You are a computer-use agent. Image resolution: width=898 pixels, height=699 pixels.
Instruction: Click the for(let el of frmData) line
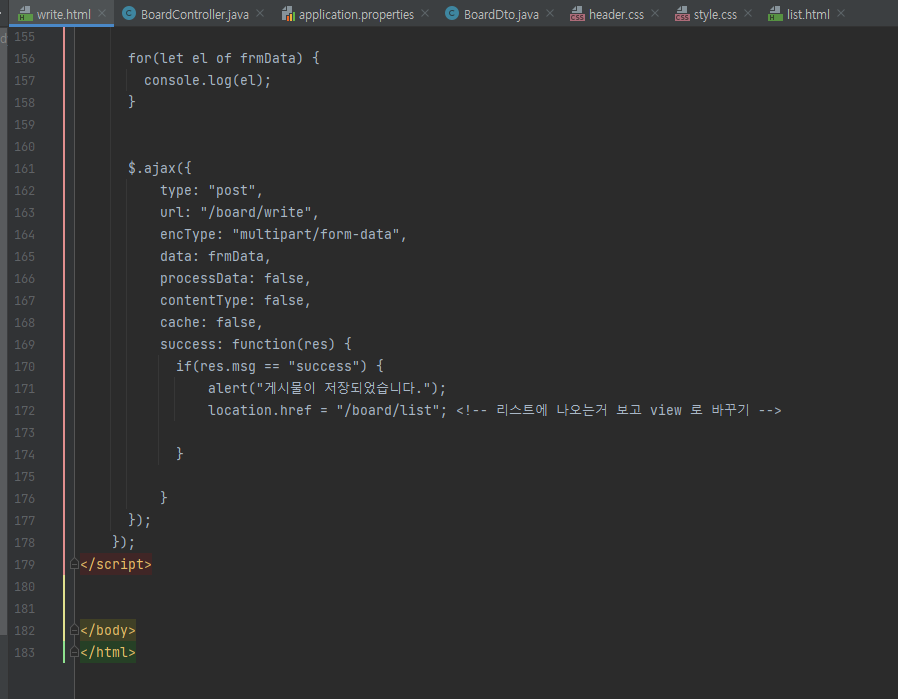[223, 58]
